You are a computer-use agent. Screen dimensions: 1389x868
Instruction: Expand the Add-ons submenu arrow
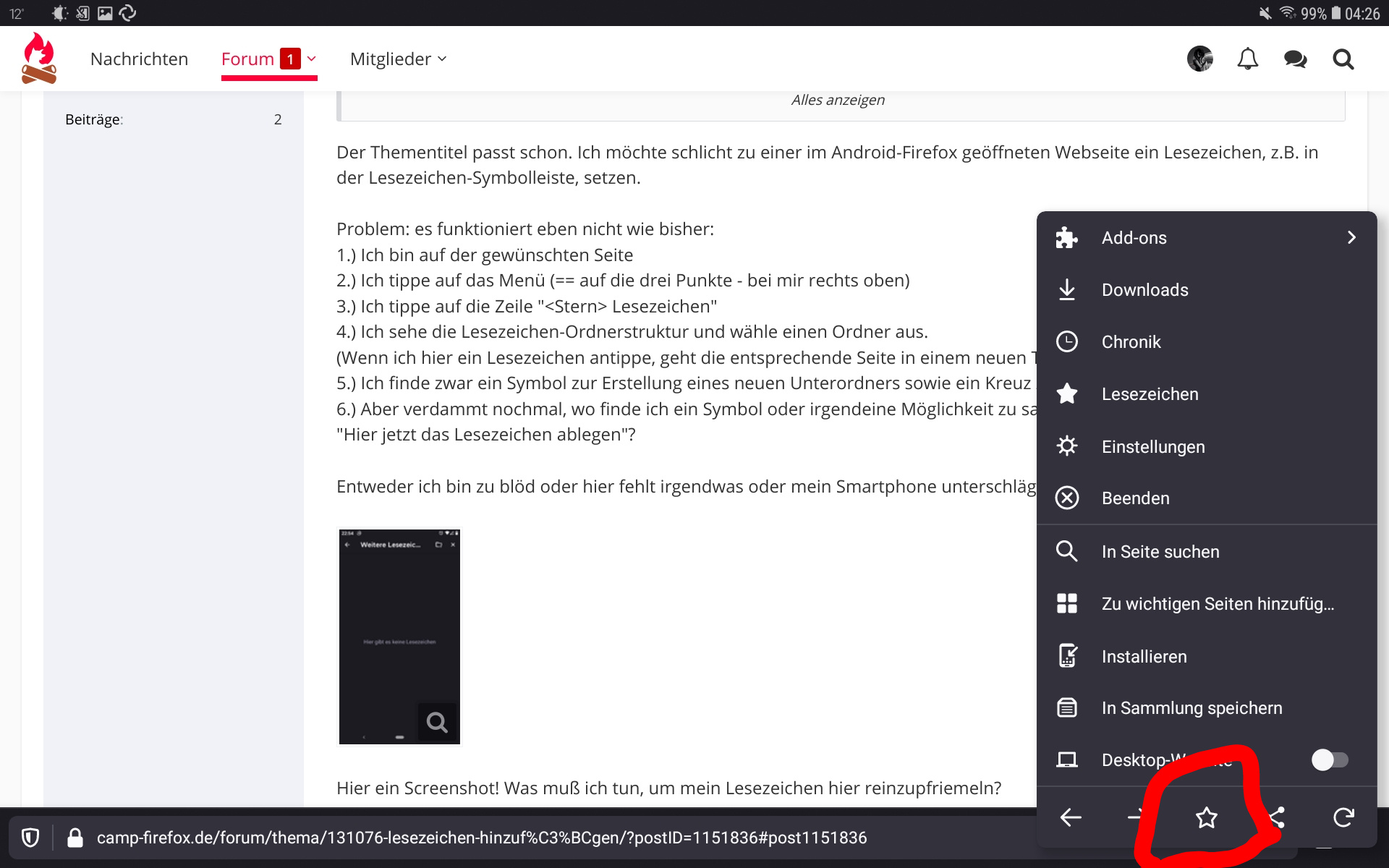click(1351, 237)
